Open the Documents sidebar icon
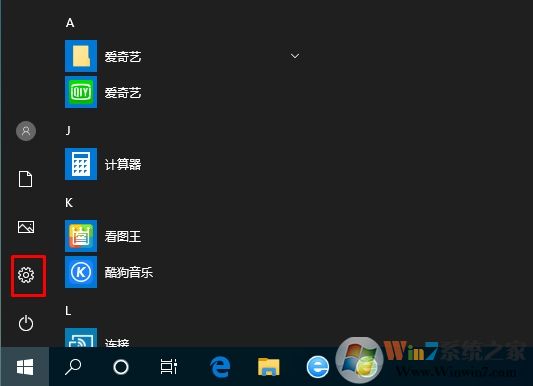The height and width of the screenshot is (386, 533). coord(25,179)
